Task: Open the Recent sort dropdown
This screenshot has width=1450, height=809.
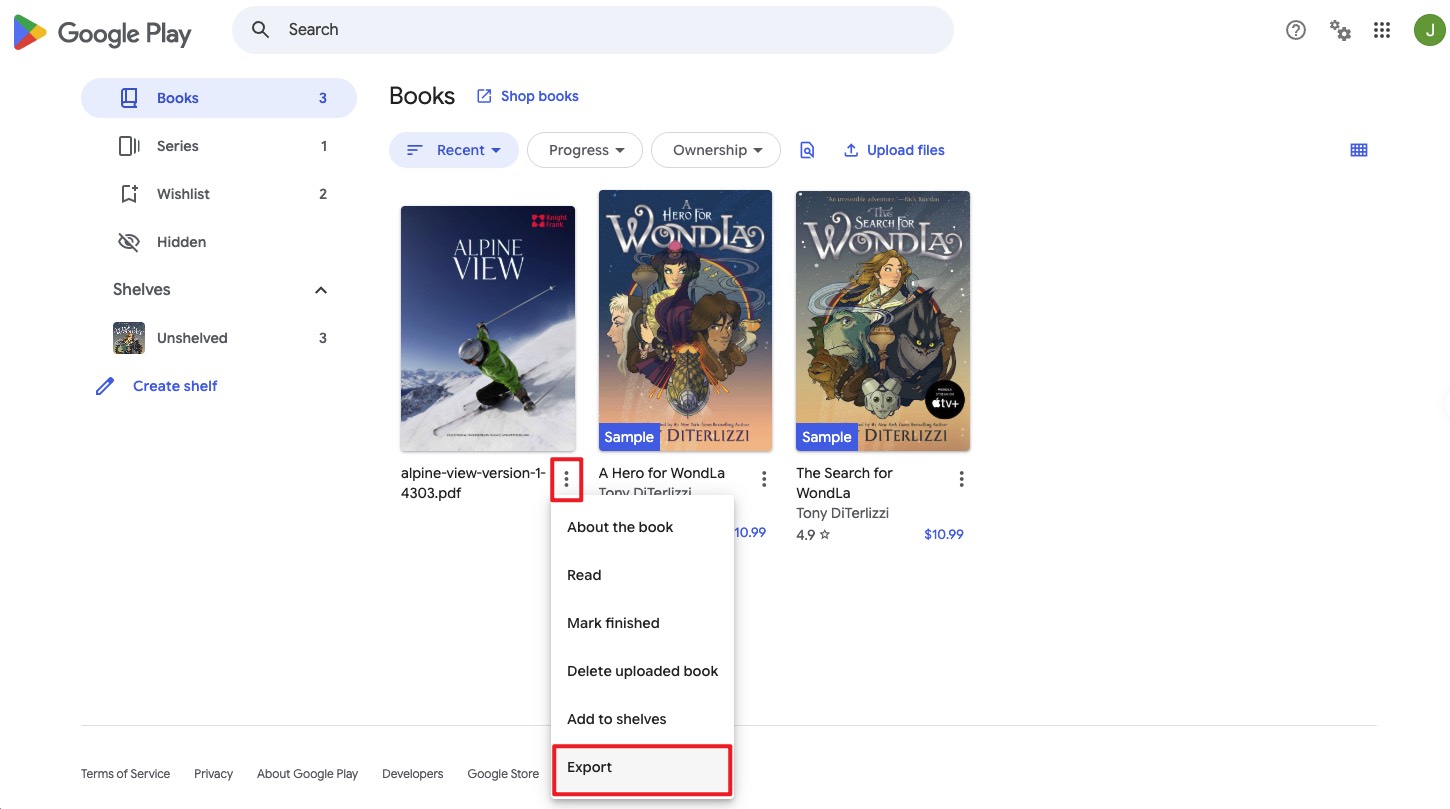Action: [x=454, y=150]
